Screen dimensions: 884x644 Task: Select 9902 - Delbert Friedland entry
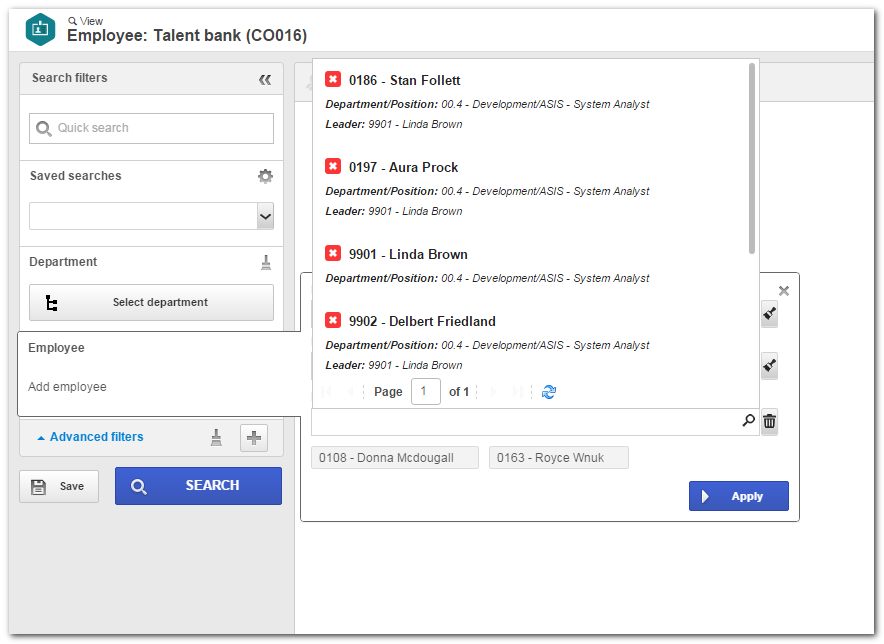[422, 321]
